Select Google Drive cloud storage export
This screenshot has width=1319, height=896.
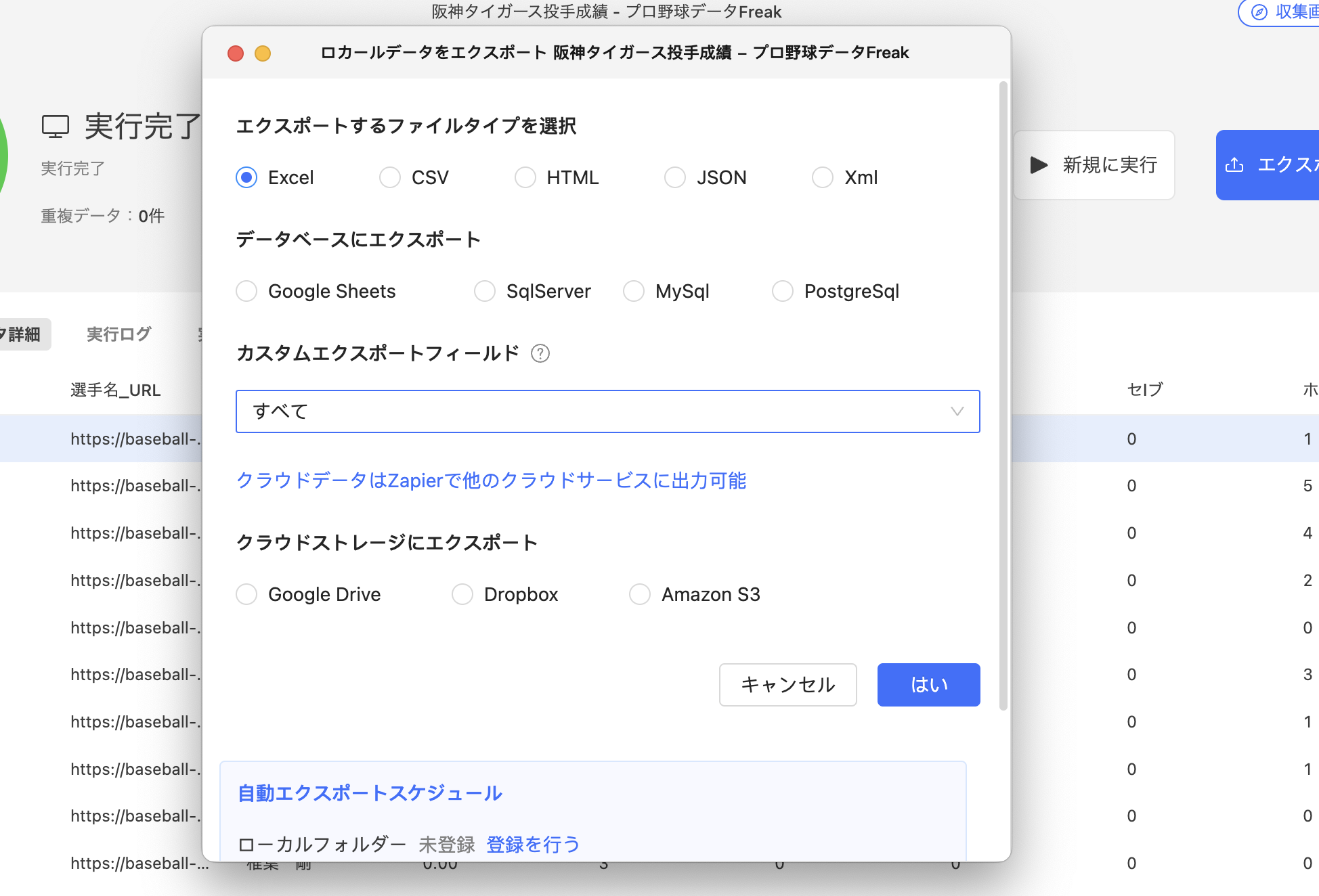point(246,594)
